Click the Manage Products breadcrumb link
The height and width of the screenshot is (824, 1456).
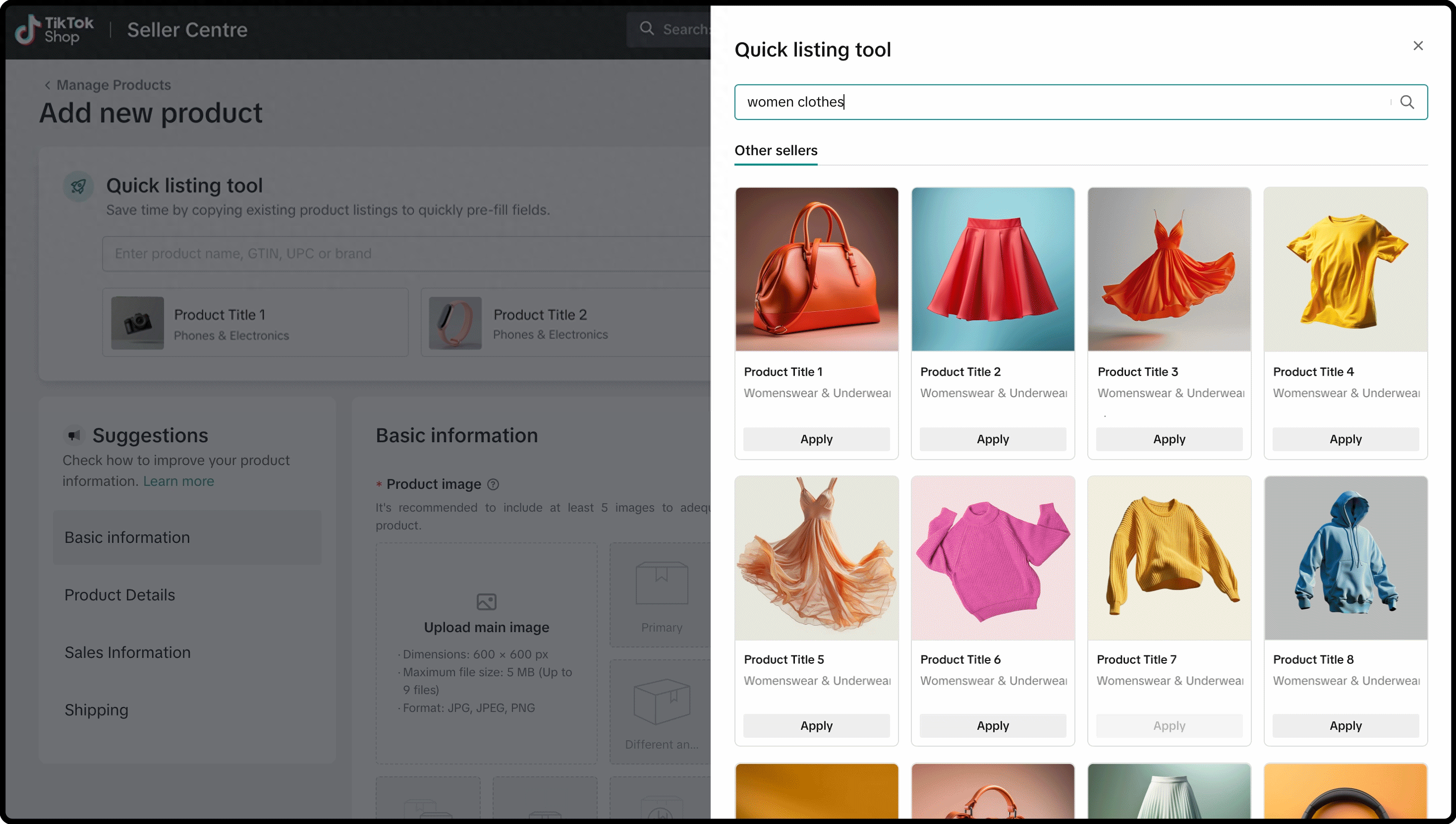(113, 85)
